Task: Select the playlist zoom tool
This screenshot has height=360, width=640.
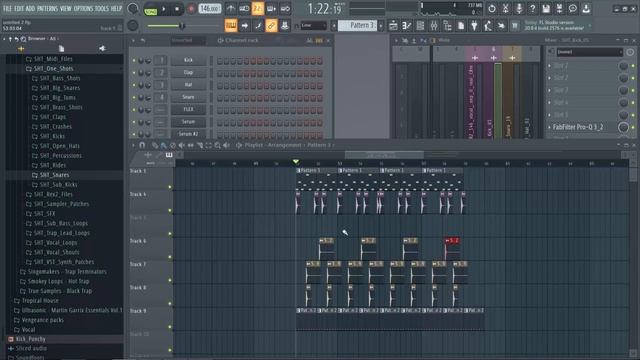Action: pos(218,145)
